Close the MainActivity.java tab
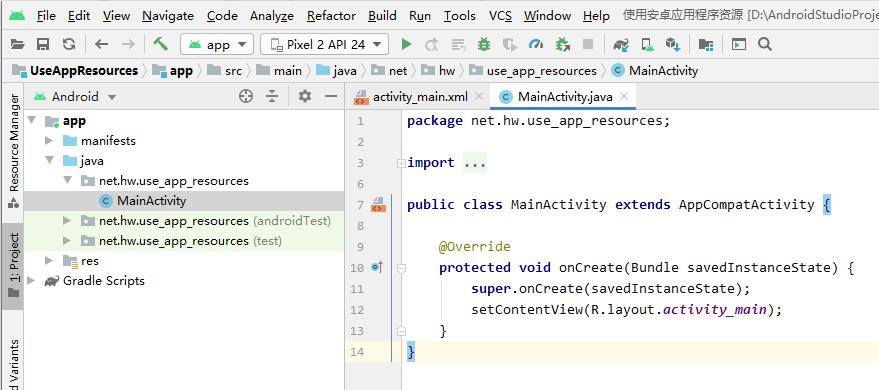Image resolution: width=879 pixels, height=390 pixels. (624, 96)
